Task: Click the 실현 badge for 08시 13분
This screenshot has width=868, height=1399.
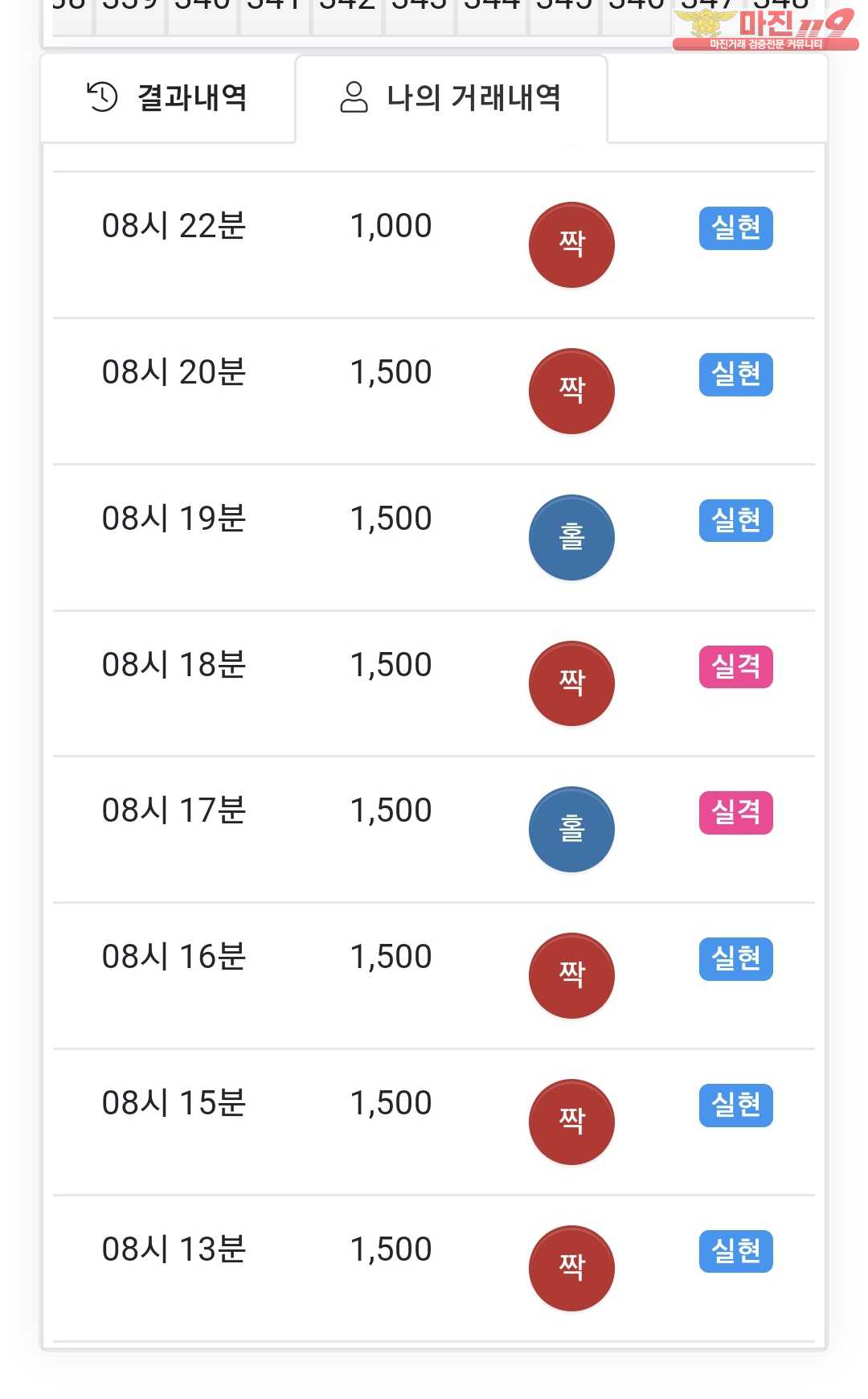Action: tap(735, 1251)
